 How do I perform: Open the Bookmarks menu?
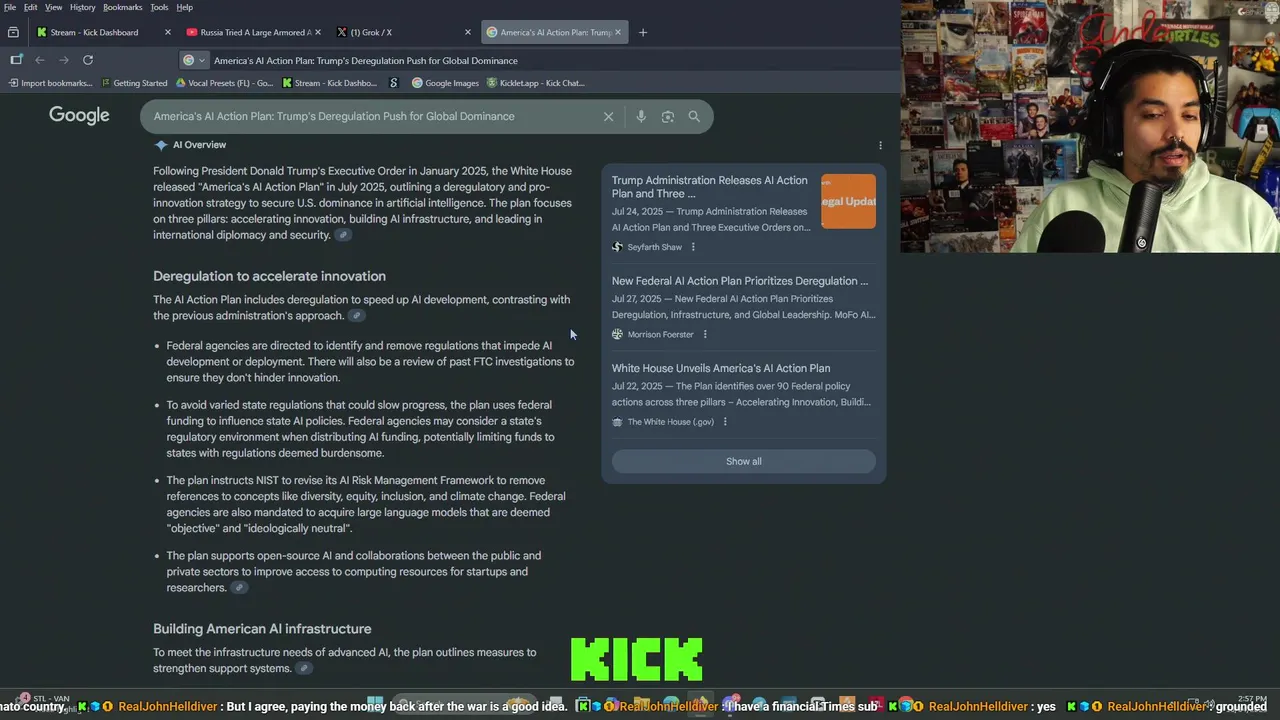click(x=123, y=7)
